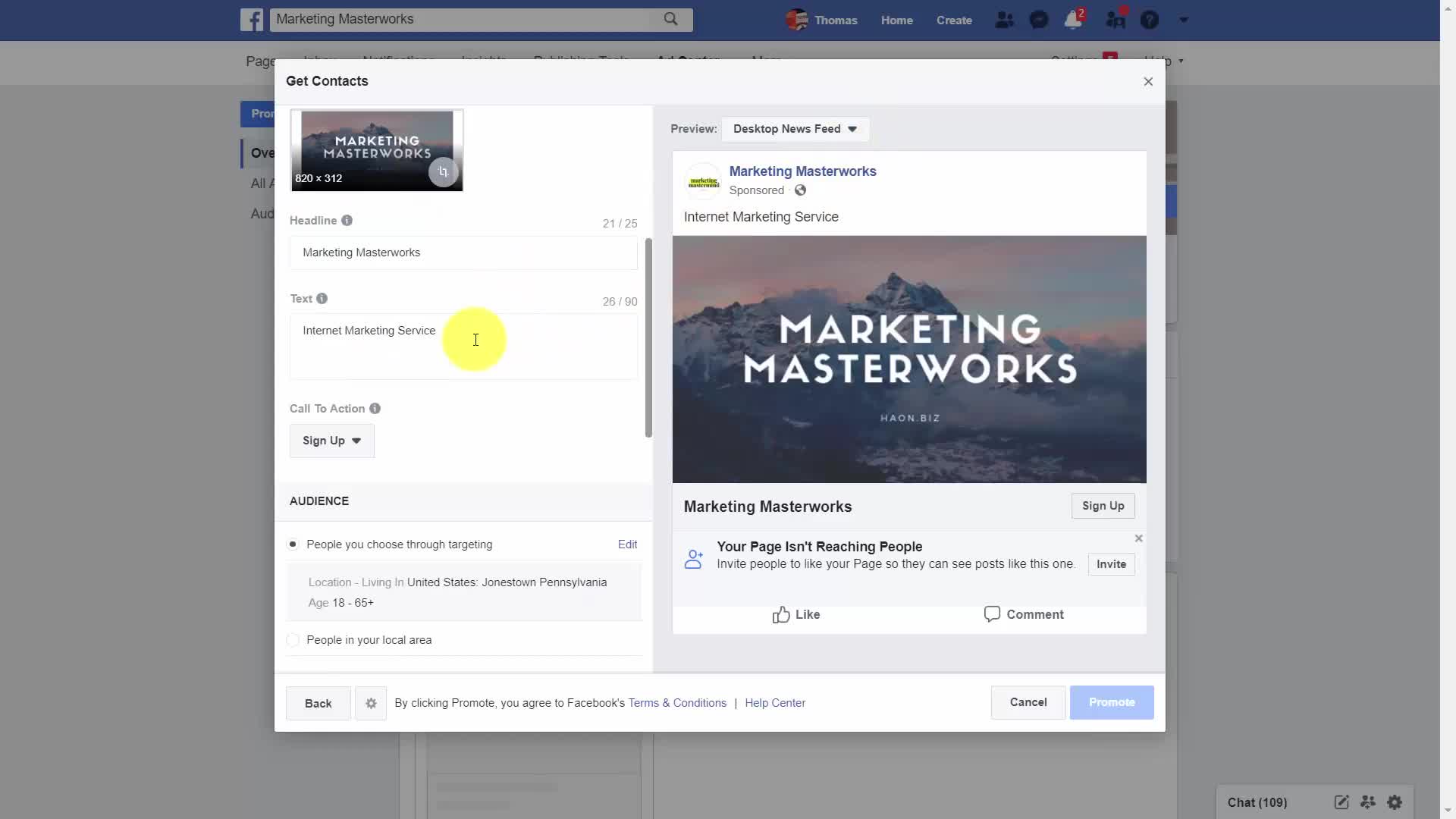Click the Text input field
1456x819 pixels.
pos(463,347)
